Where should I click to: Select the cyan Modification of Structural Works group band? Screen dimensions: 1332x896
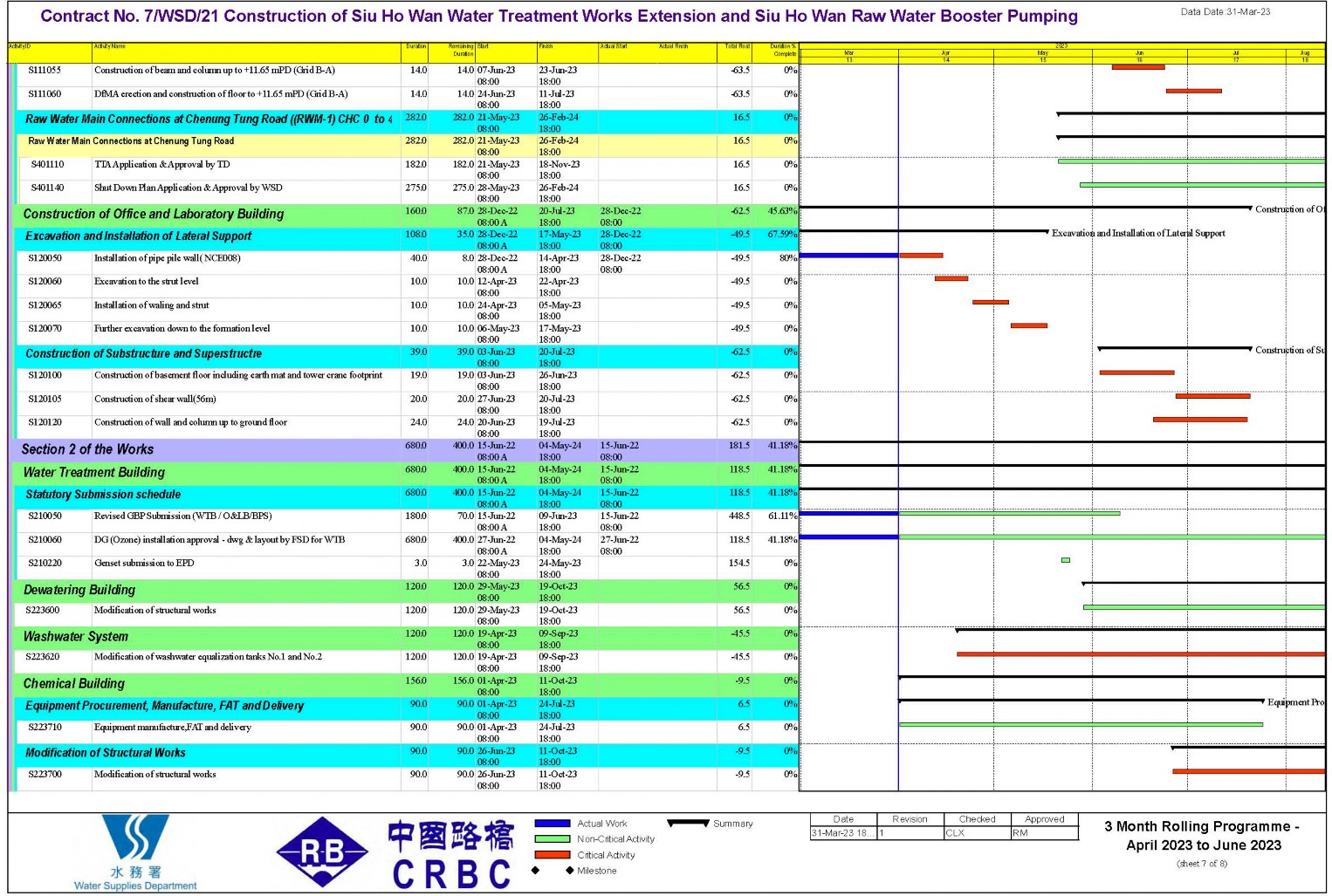(407, 756)
